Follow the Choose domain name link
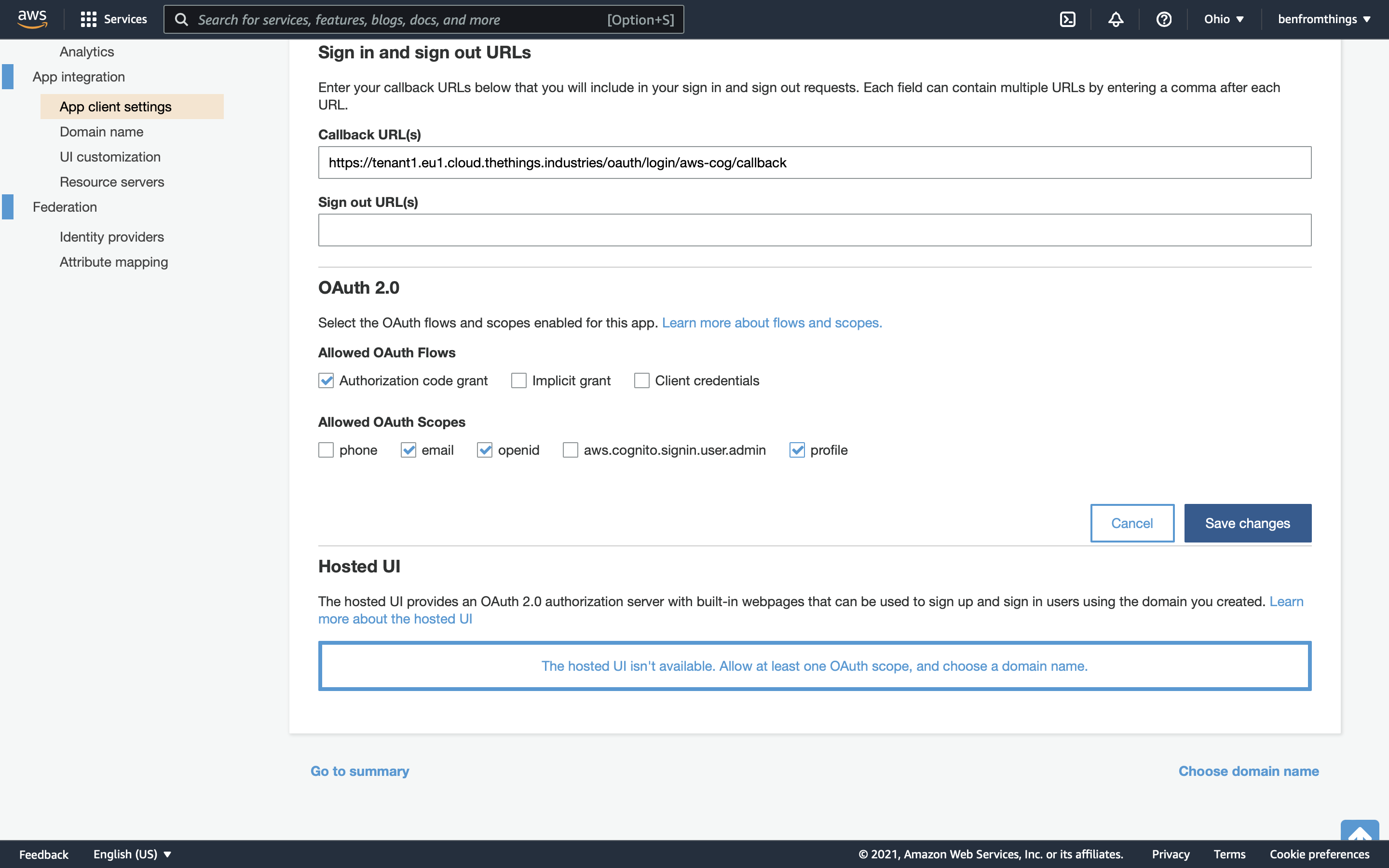 coord(1248,771)
